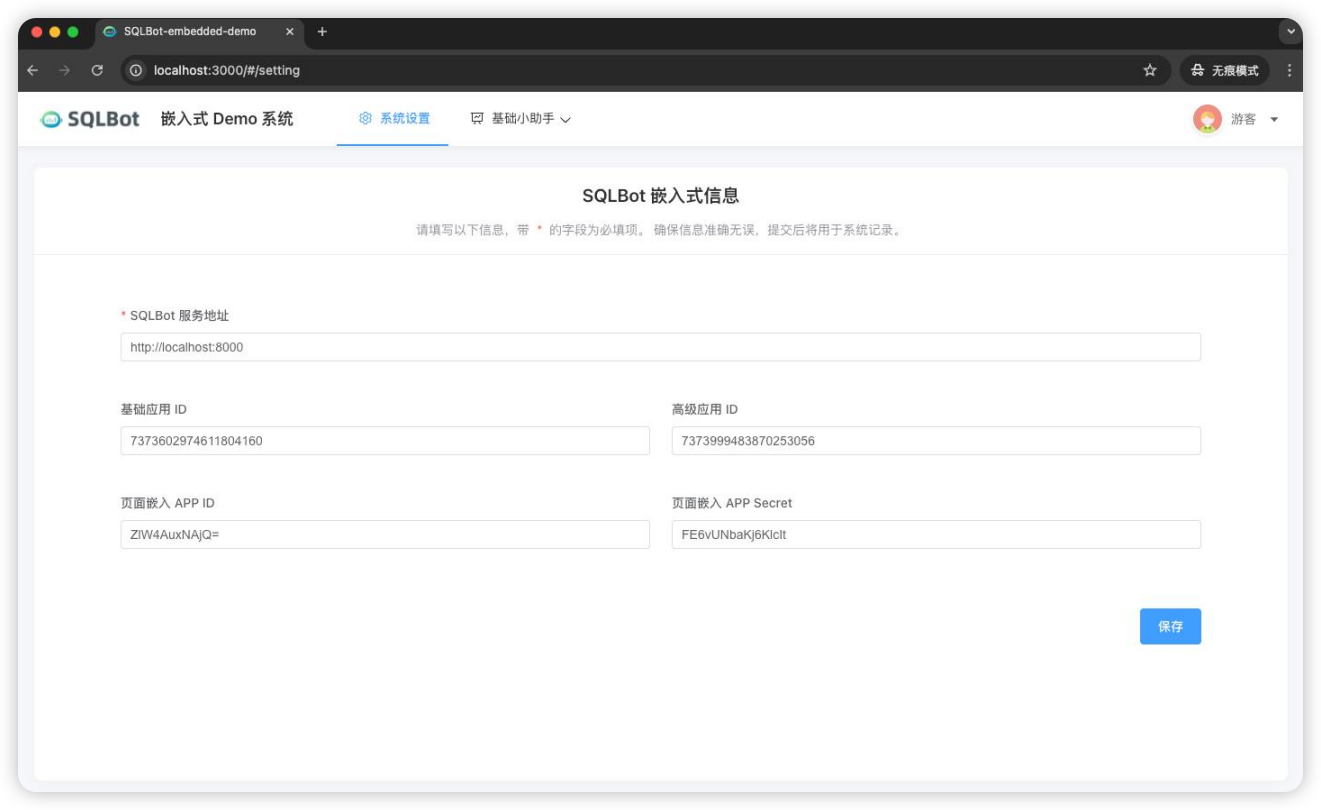Click the gear icon in 系统设置 tab

[365, 119]
